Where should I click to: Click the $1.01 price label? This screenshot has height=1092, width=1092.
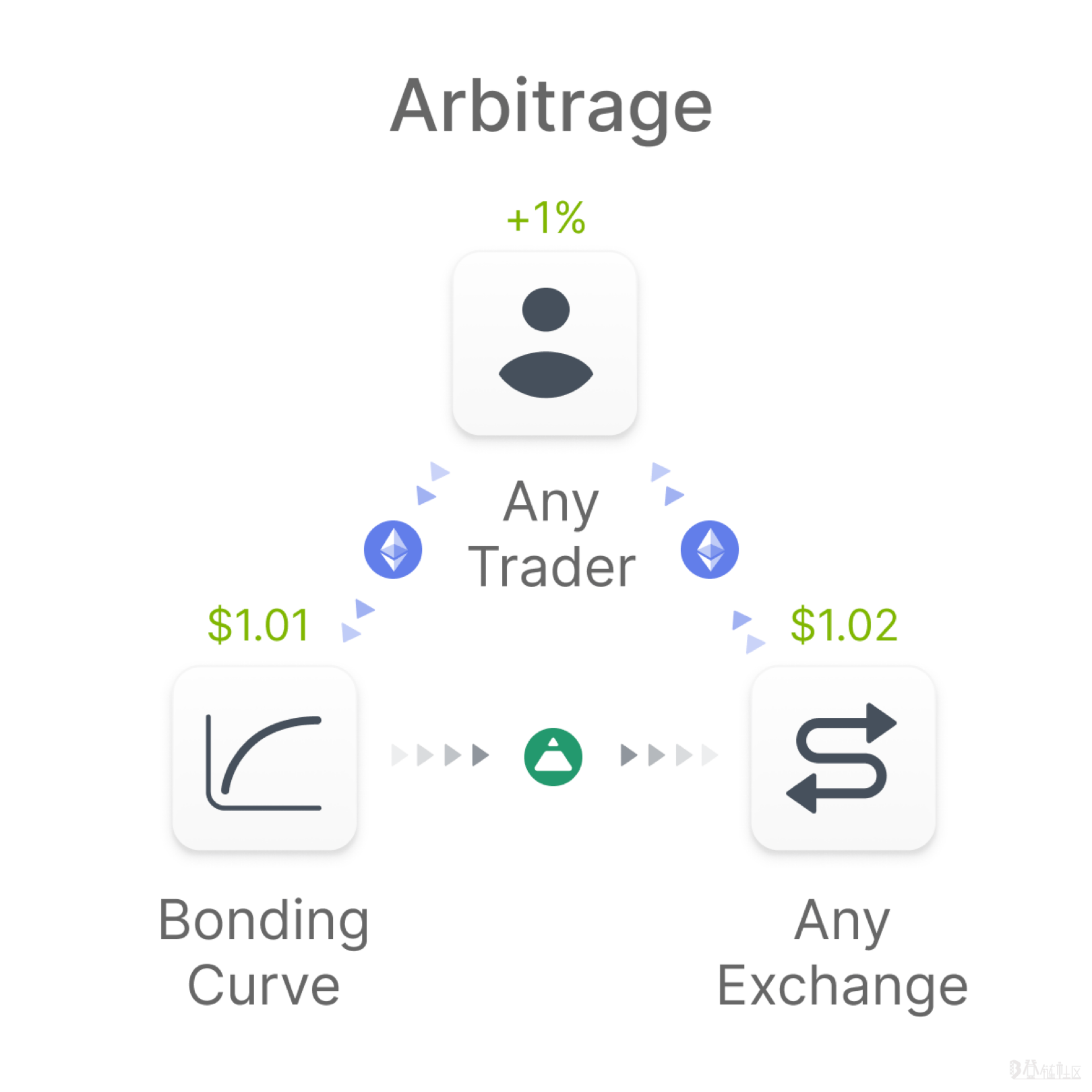point(258,625)
